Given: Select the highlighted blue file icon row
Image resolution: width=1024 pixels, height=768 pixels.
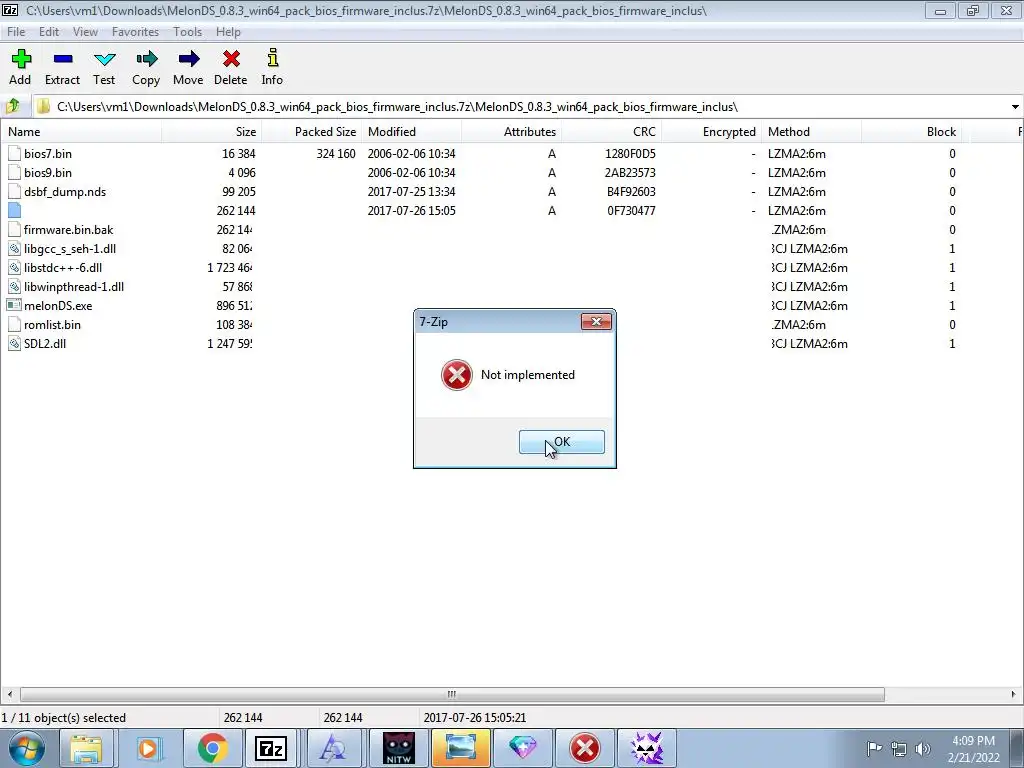Looking at the screenshot, I should click(x=14, y=210).
